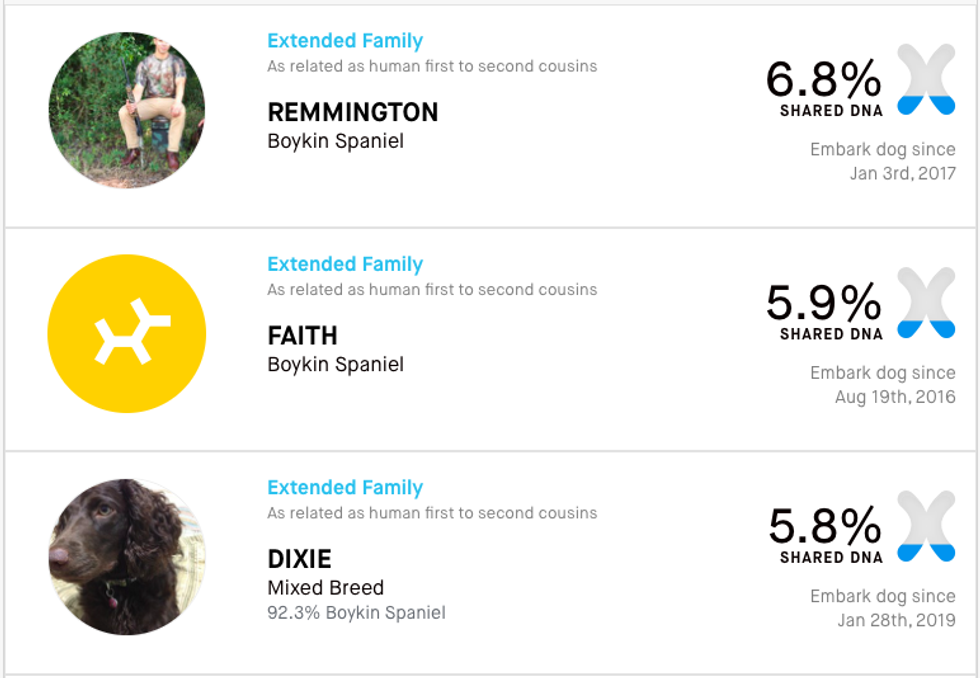Open the REMMINGTON dog name link
The height and width of the screenshot is (678, 980).
point(352,112)
